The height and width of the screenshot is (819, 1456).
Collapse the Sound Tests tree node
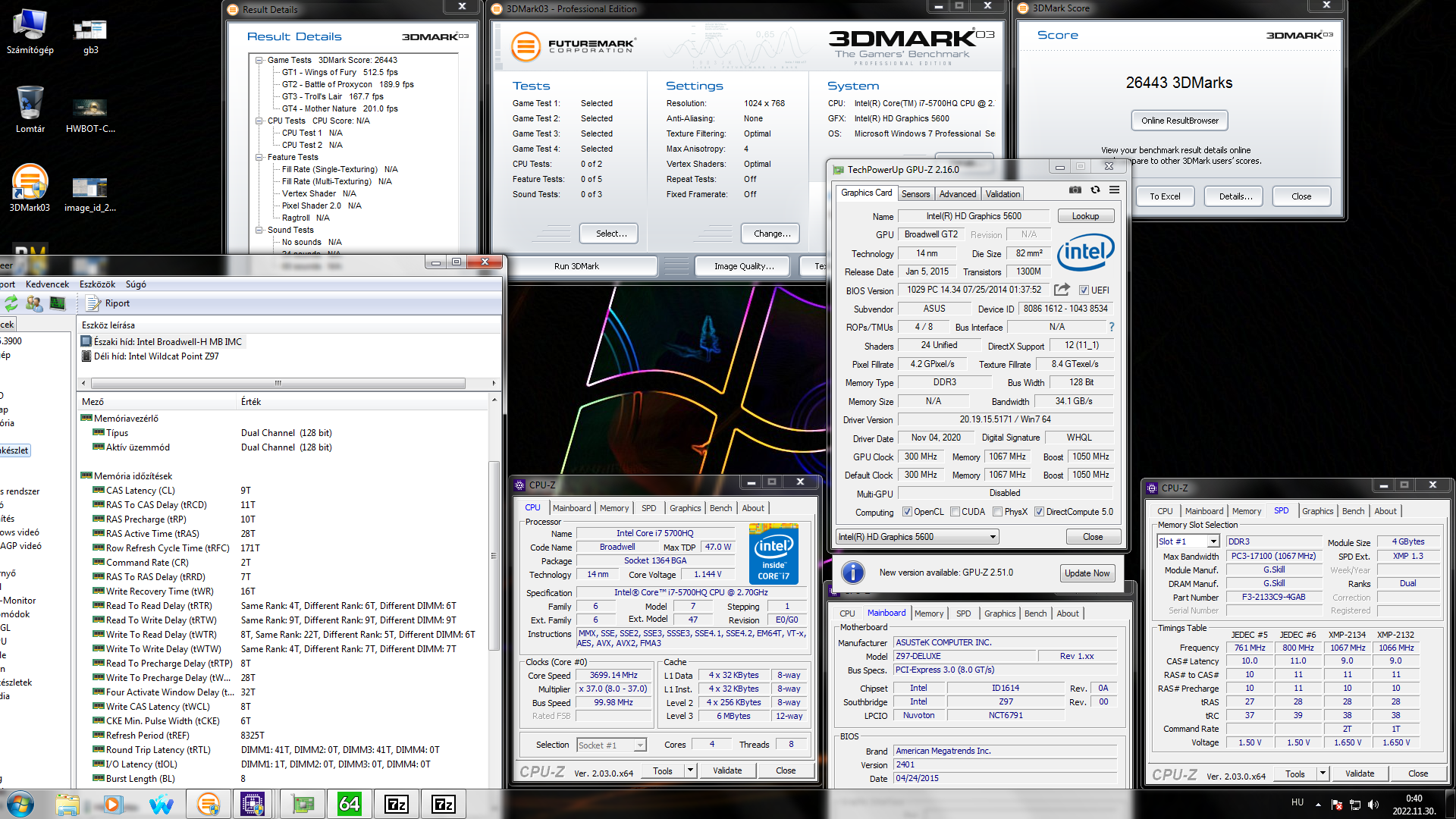[259, 230]
